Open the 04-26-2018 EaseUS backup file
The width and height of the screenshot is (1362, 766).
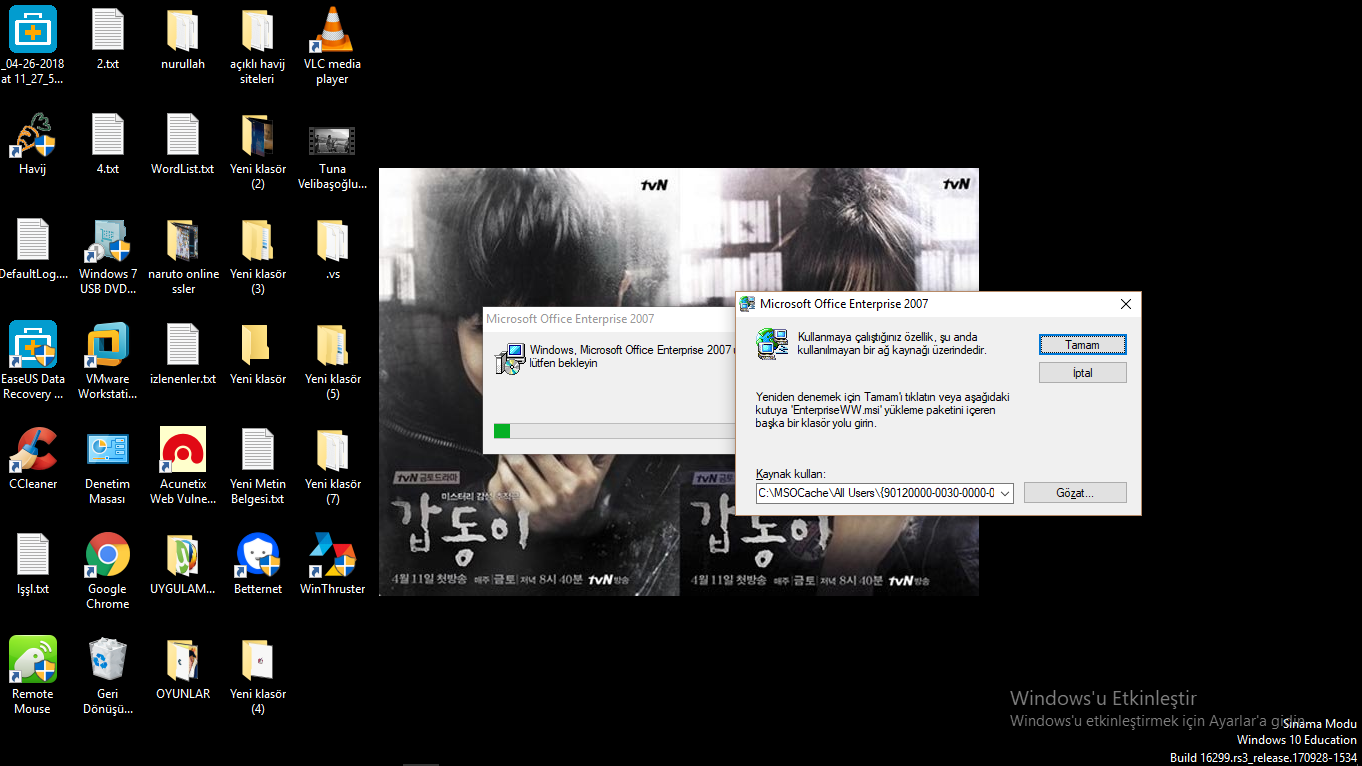coord(32,46)
